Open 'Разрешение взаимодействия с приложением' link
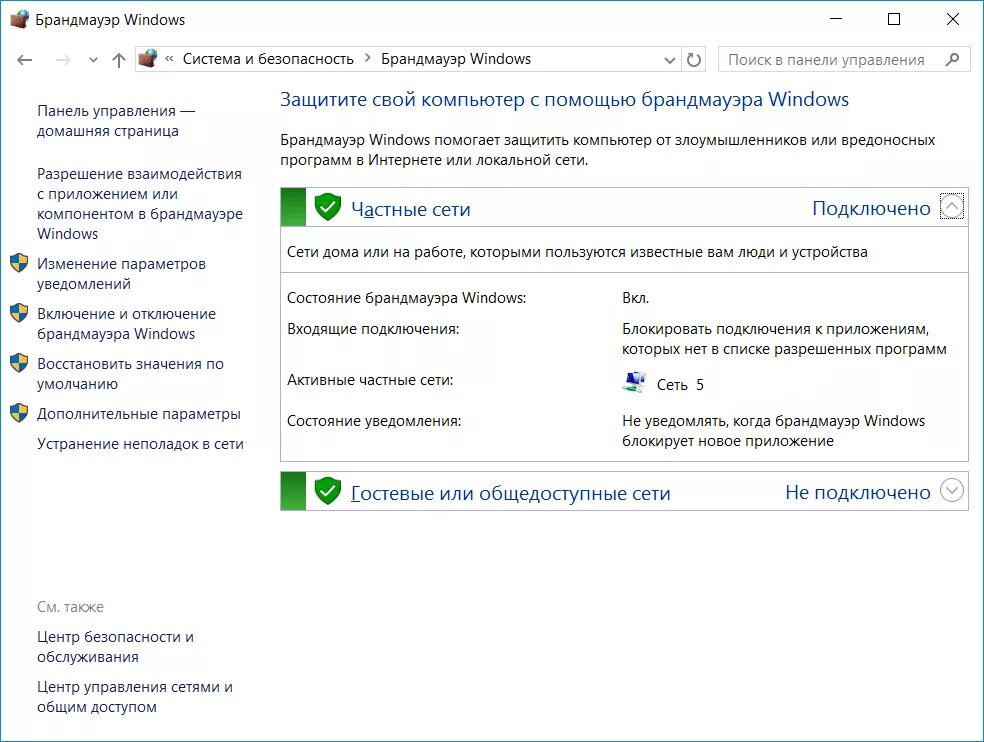 [x=140, y=203]
